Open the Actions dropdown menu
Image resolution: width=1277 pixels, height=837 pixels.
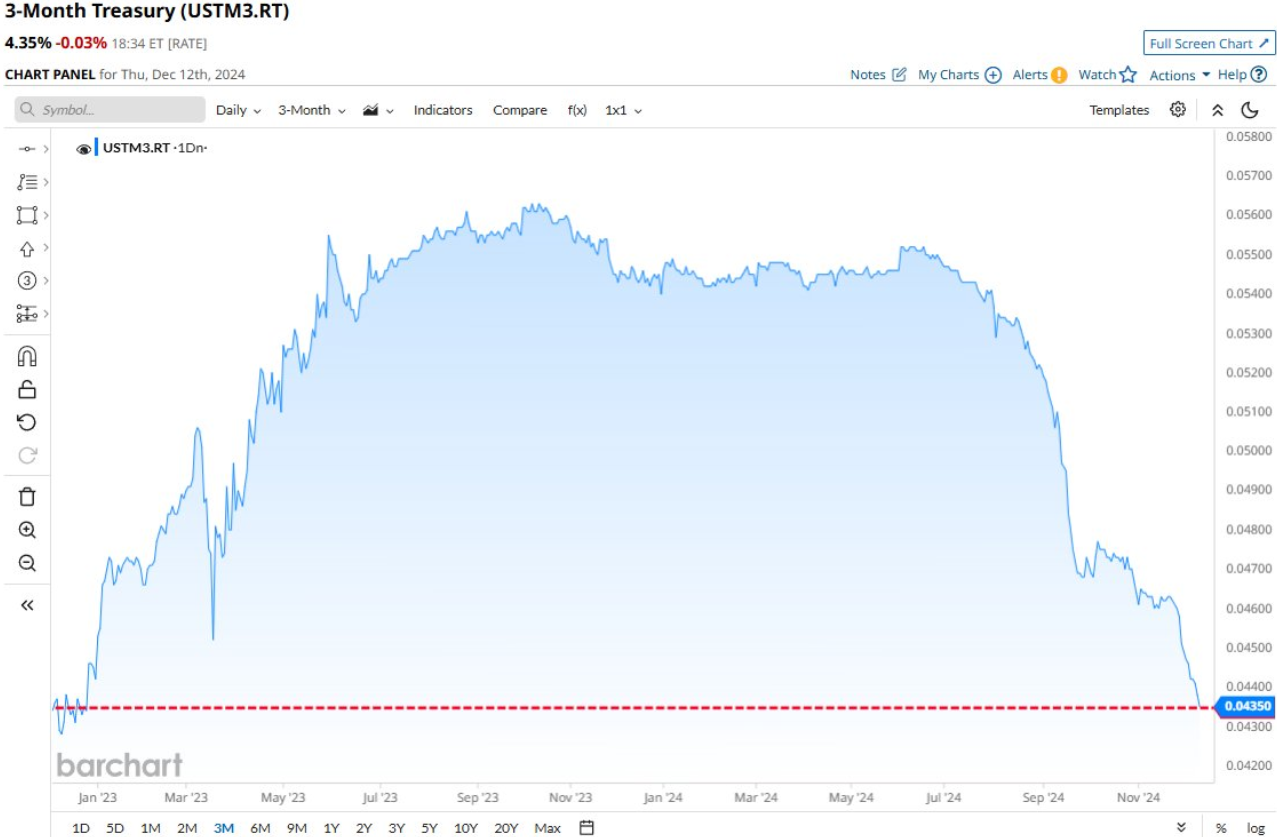(1180, 75)
